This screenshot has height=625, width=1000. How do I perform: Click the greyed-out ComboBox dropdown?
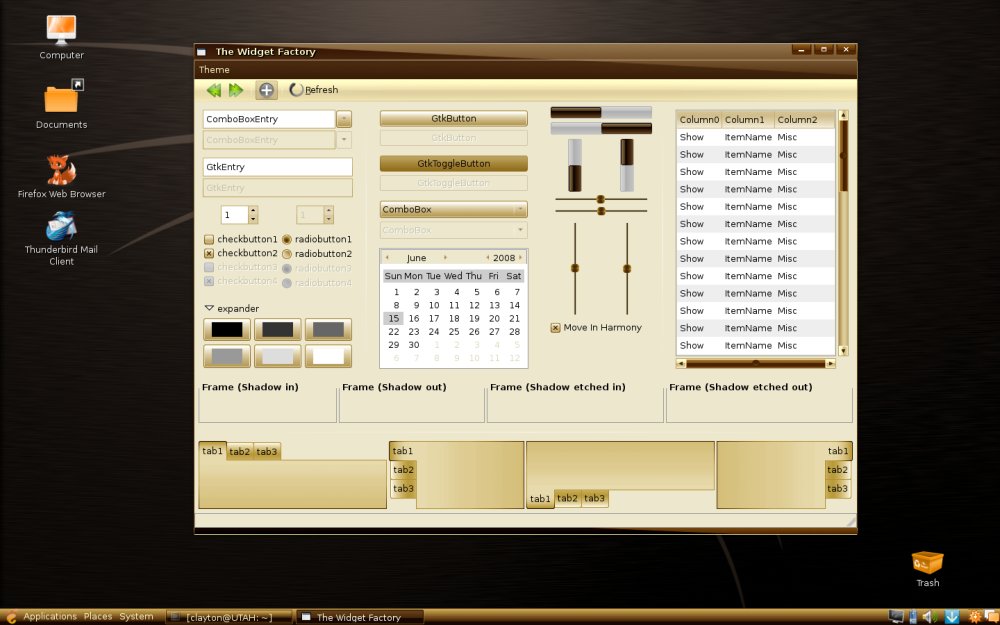[x=453, y=230]
